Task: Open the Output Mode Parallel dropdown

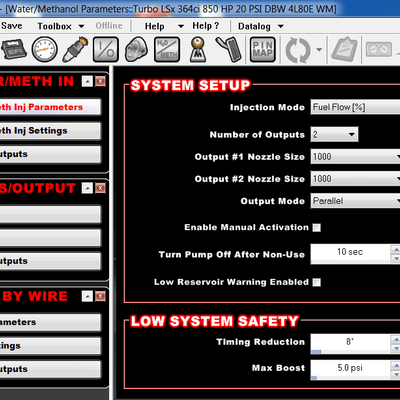Action: [x=355, y=201]
